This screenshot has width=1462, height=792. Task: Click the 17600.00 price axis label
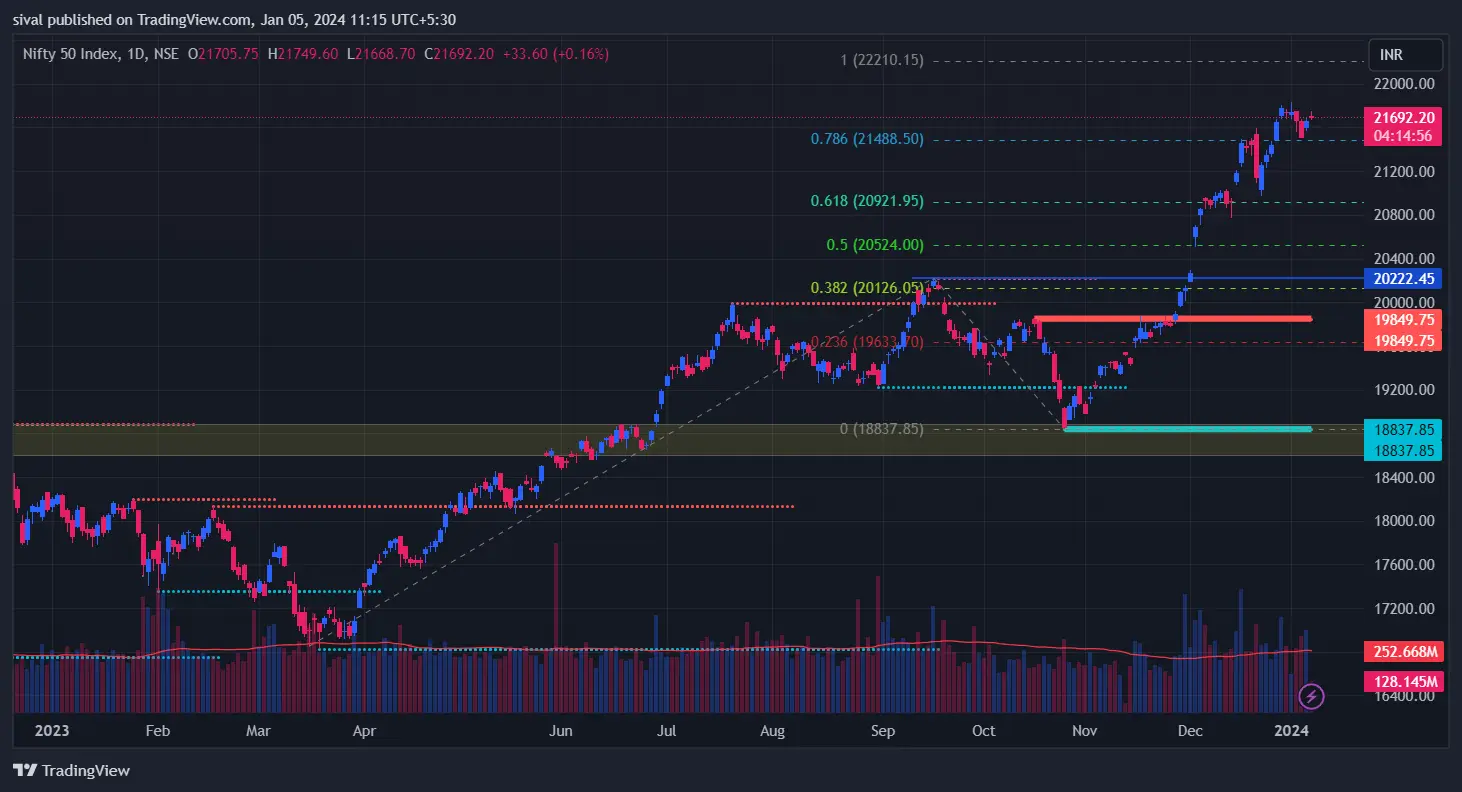tap(1403, 565)
